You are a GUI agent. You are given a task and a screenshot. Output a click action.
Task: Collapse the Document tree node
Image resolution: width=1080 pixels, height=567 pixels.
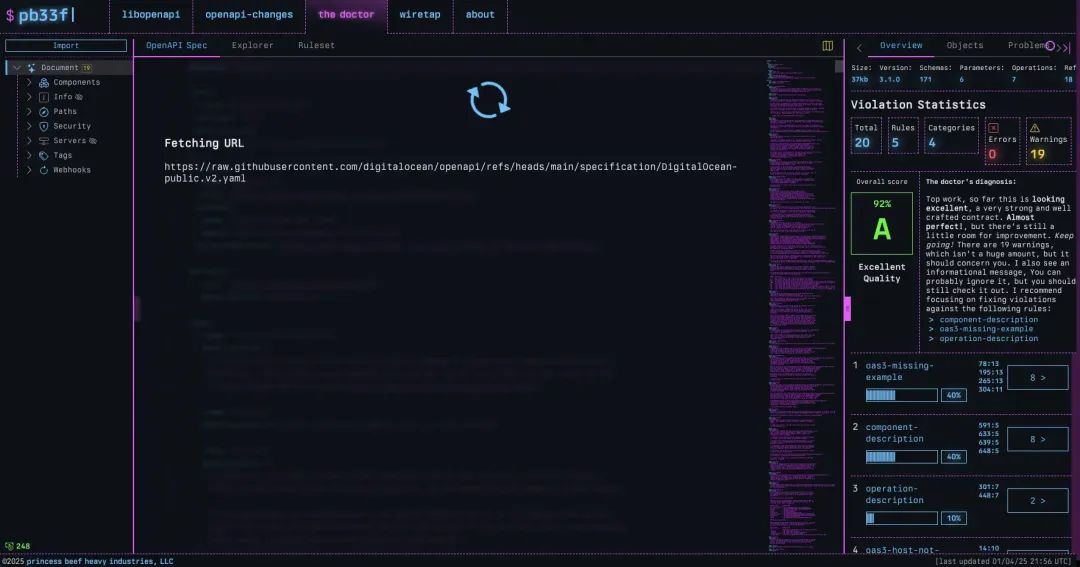pos(17,68)
